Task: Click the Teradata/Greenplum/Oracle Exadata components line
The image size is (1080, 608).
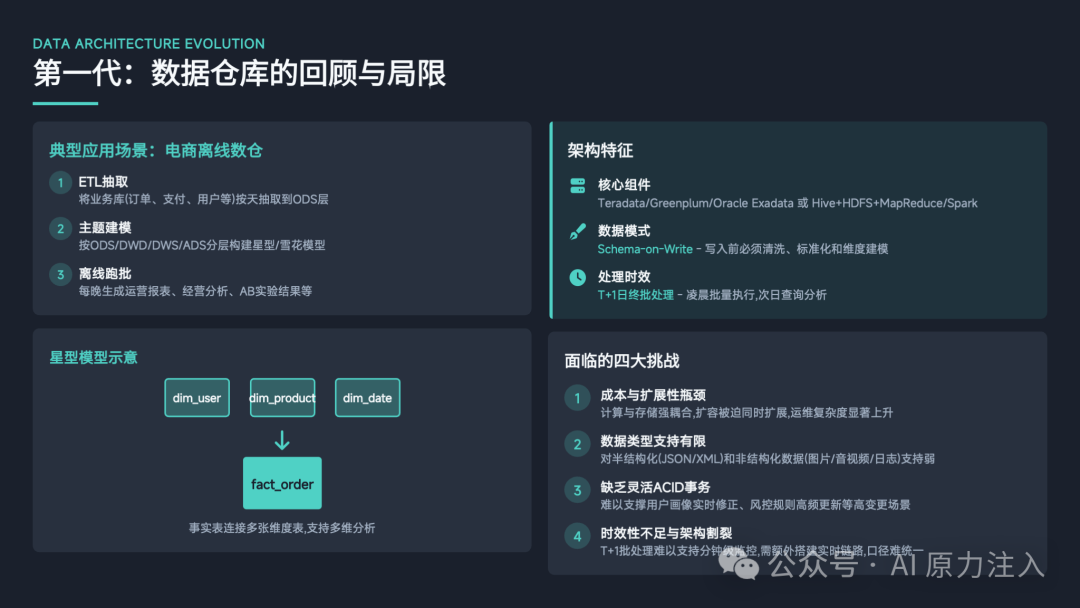Action: (787, 203)
